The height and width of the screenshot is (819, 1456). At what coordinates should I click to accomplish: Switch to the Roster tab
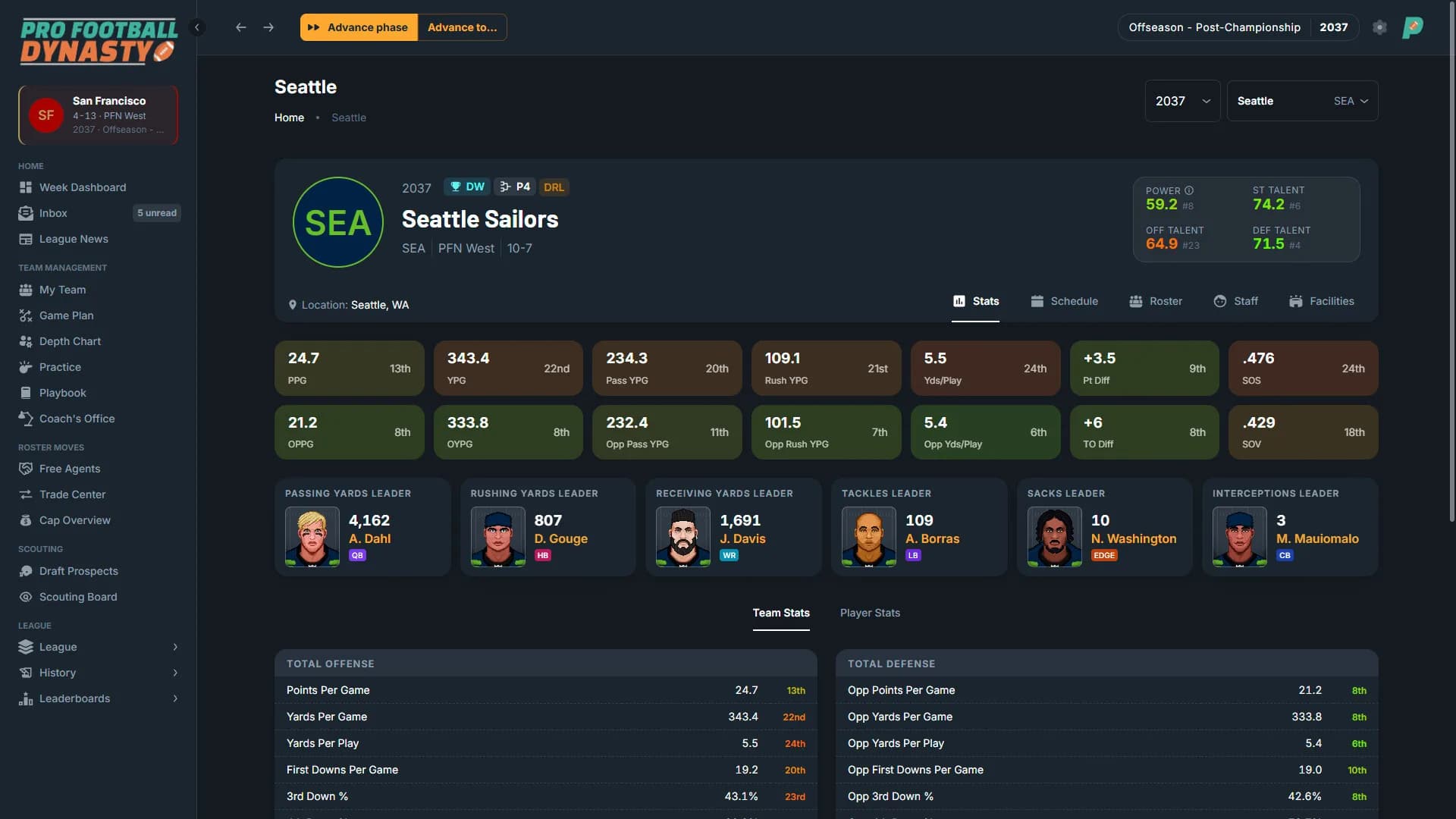coord(1155,301)
